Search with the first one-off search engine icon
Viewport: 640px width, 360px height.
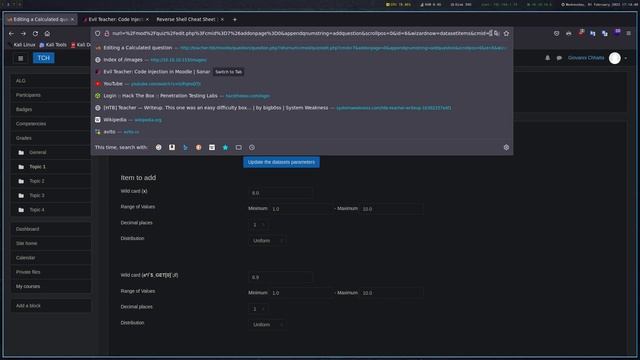[159, 147]
